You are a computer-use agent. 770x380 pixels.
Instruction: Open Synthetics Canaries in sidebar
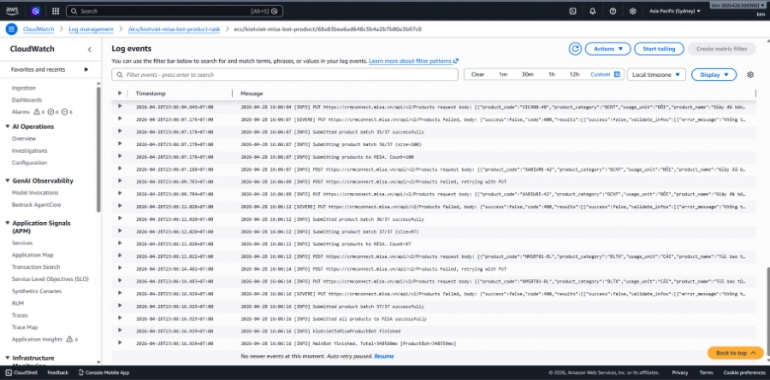coord(37,291)
